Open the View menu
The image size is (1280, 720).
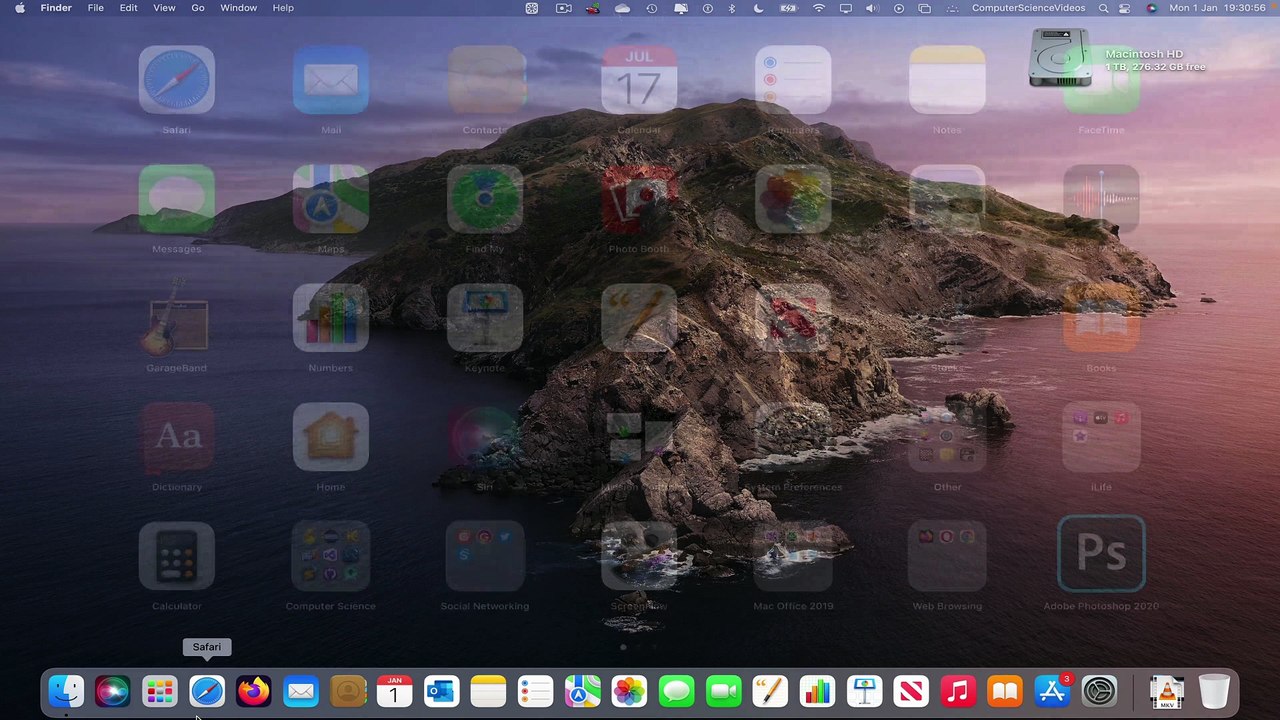pos(164,8)
